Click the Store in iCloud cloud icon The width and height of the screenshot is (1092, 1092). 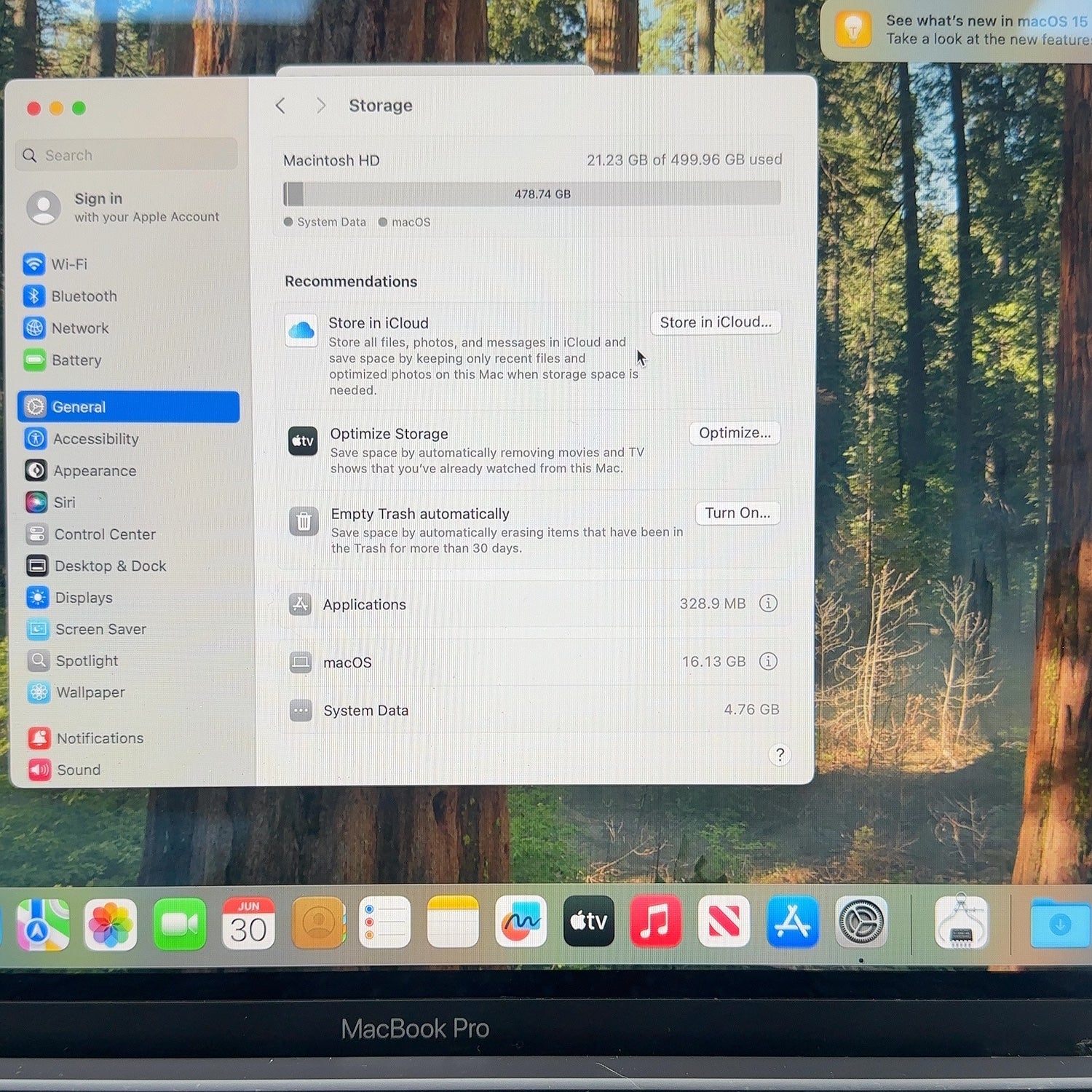click(301, 331)
